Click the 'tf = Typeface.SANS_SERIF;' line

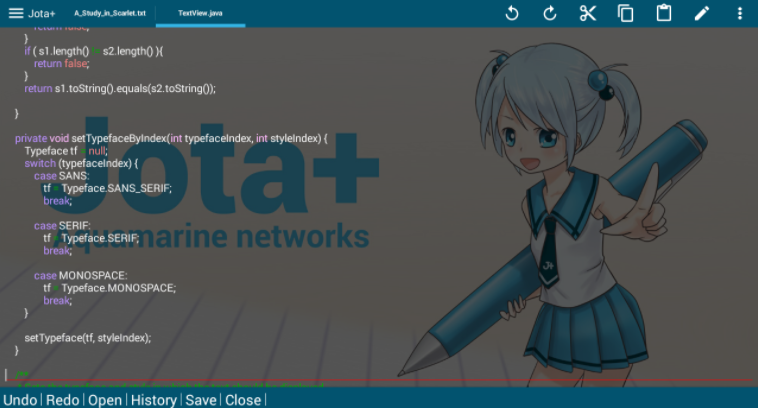coord(107,188)
